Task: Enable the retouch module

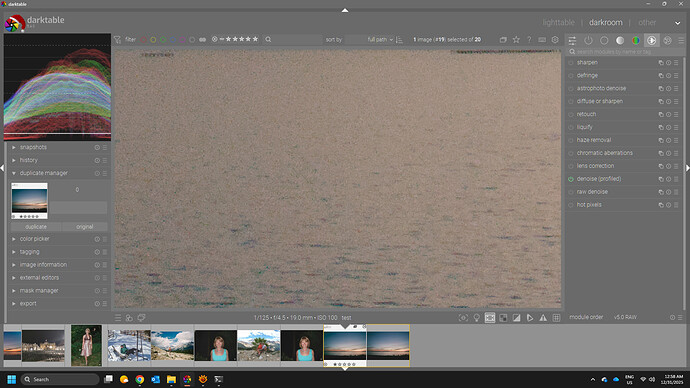Action: (x=571, y=115)
